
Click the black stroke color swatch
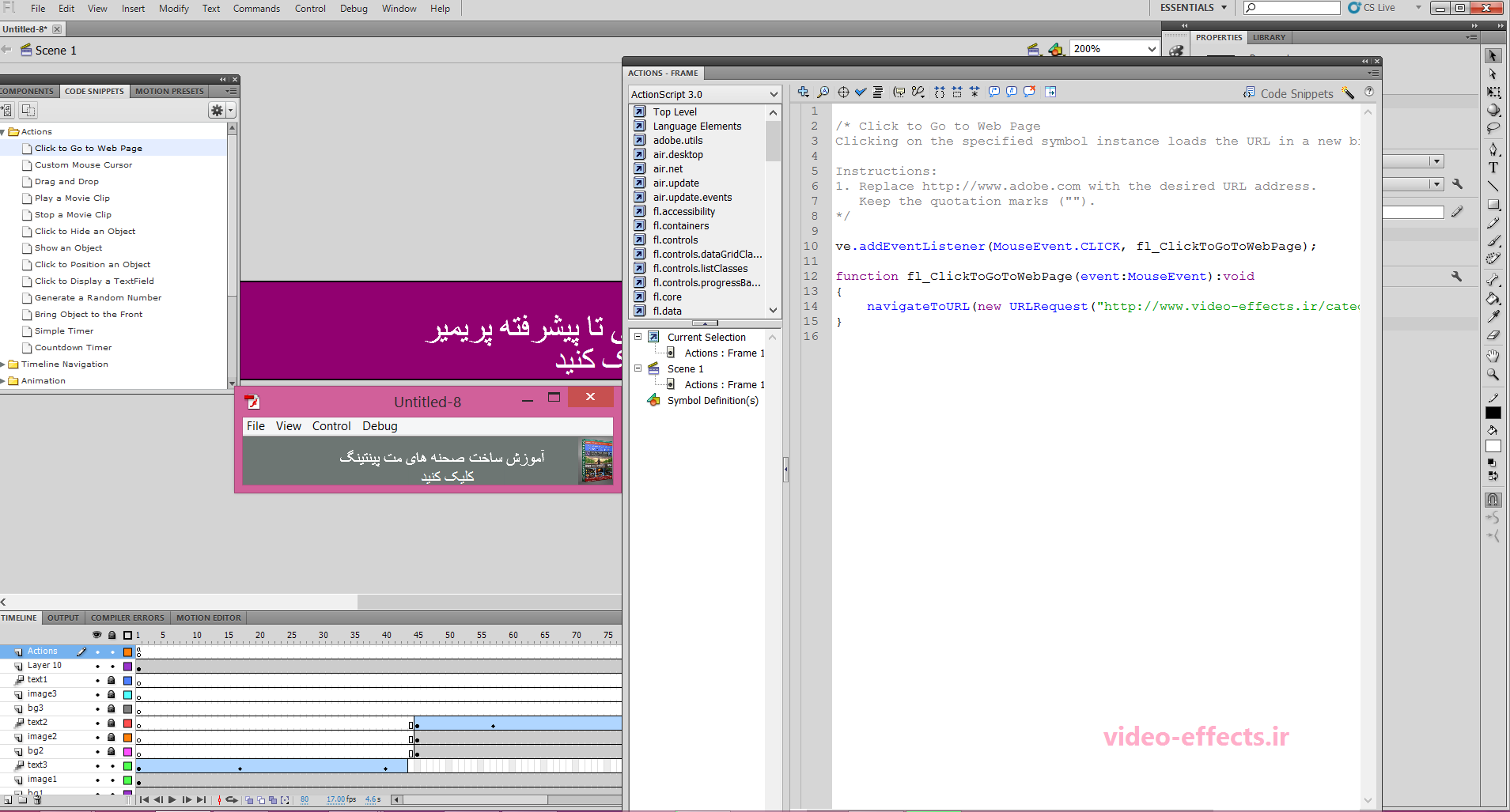pyautogui.click(x=1493, y=413)
